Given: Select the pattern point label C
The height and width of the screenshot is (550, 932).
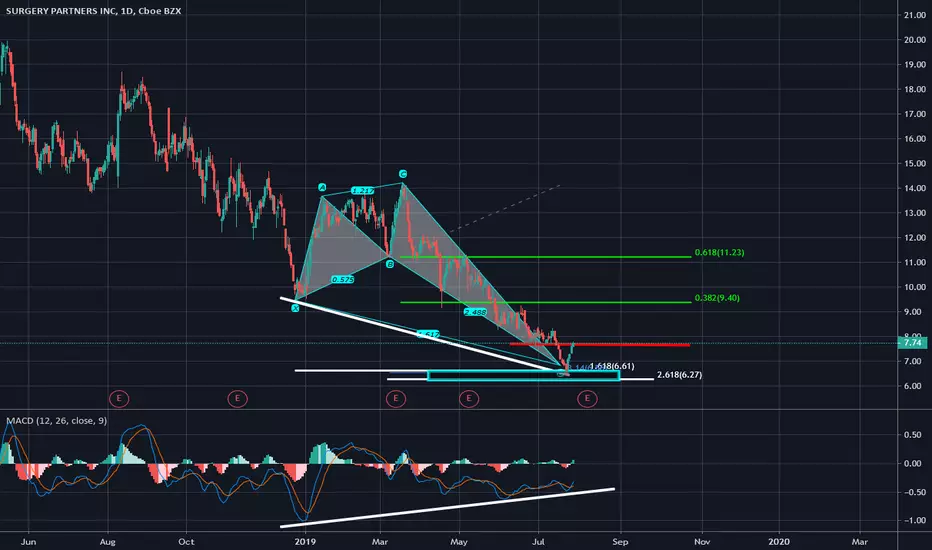Looking at the screenshot, I should [402, 174].
